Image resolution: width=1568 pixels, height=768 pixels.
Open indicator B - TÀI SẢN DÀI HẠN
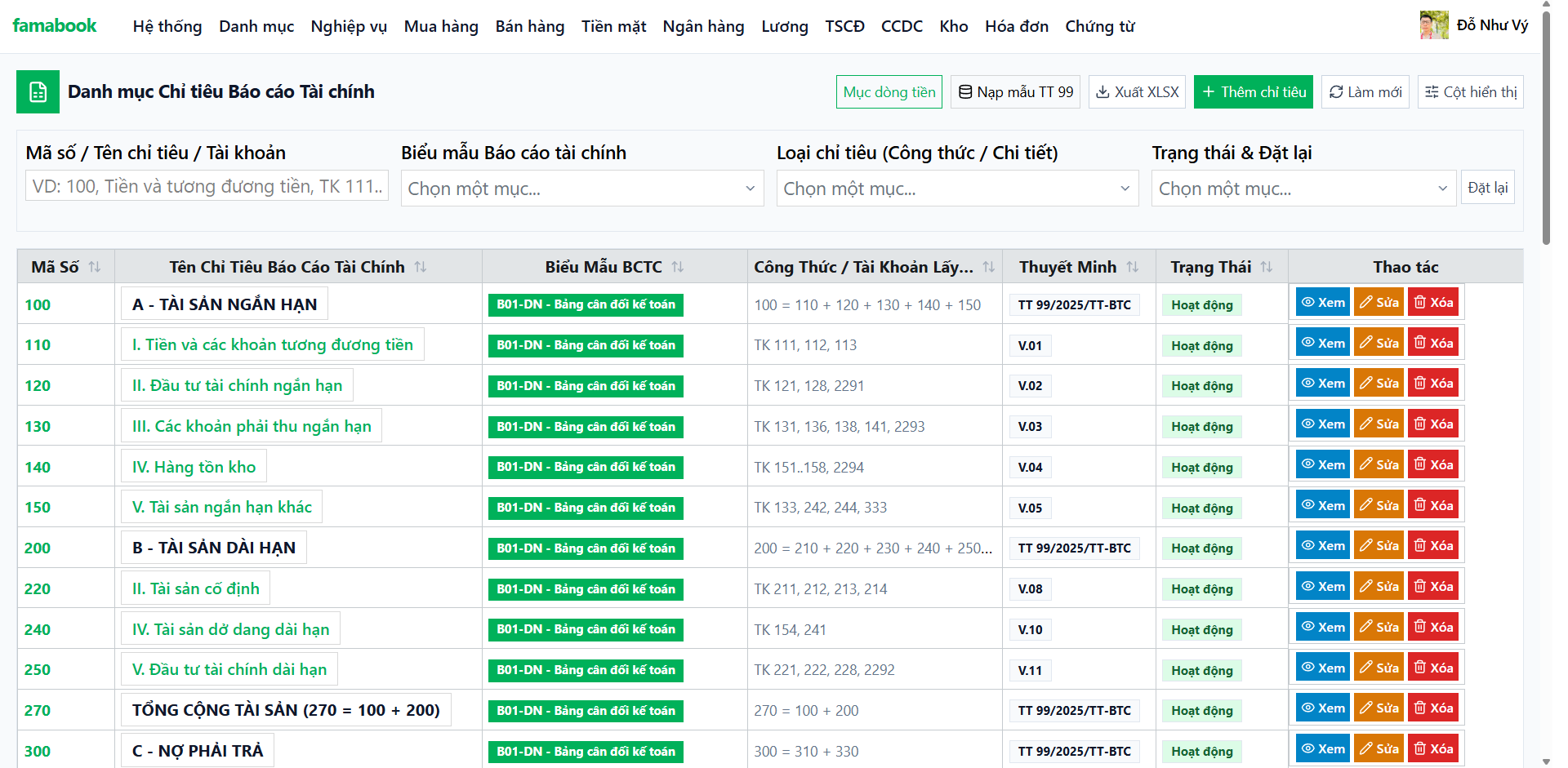point(214,548)
